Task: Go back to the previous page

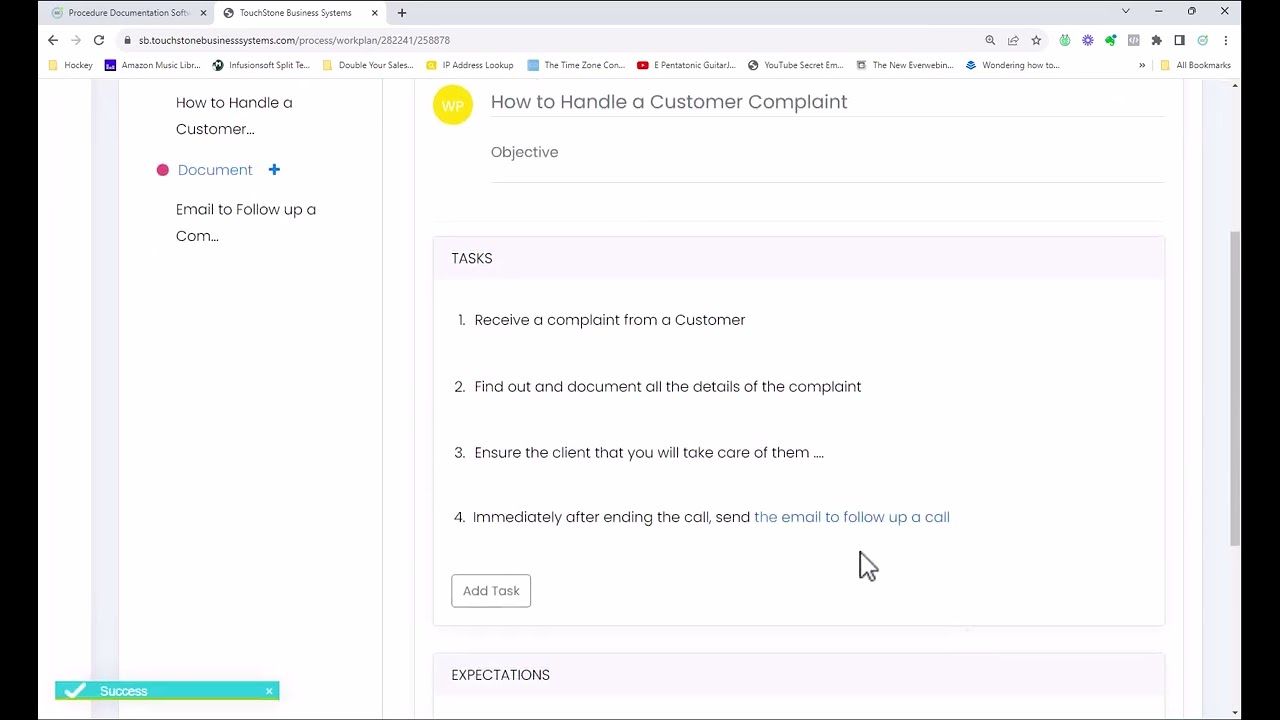Action: coord(53,40)
